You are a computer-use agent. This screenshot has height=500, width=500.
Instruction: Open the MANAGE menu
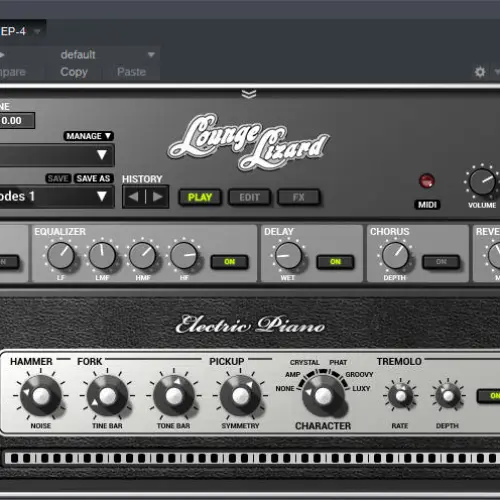(x=88, y=136)
